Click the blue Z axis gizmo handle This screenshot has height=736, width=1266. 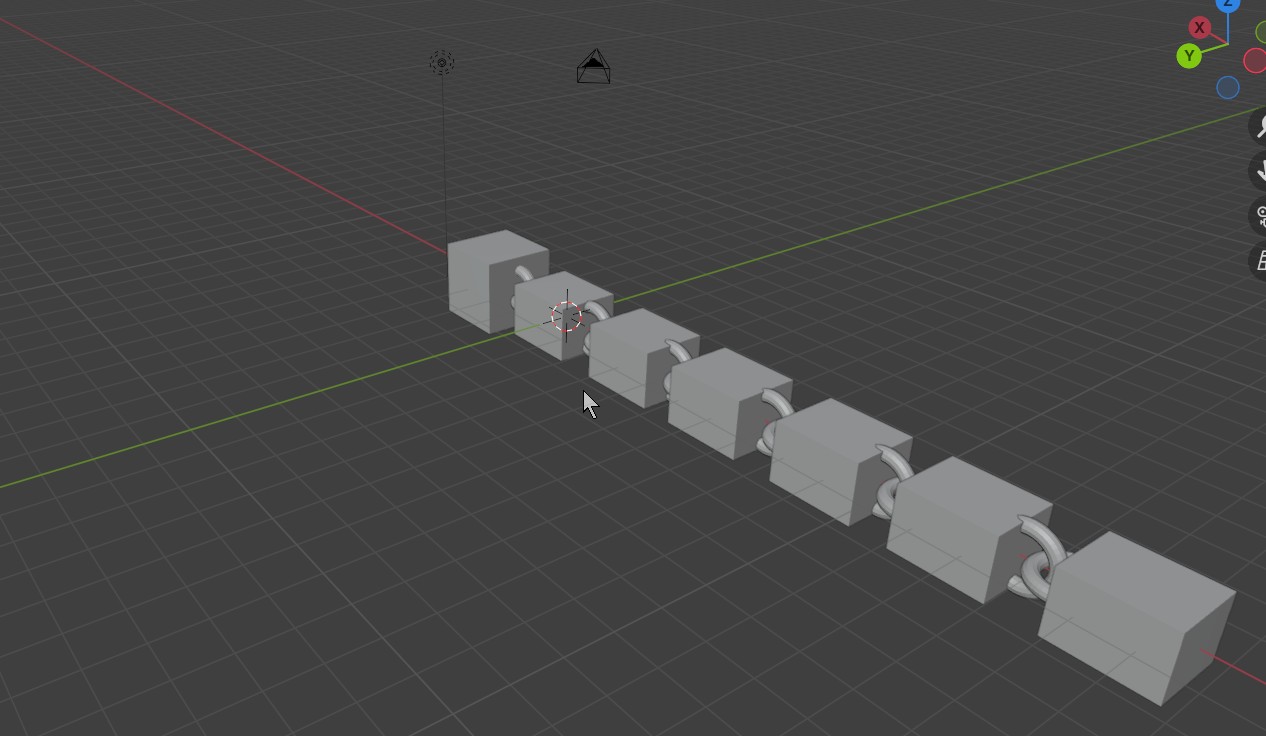(x=1228, y=4)
